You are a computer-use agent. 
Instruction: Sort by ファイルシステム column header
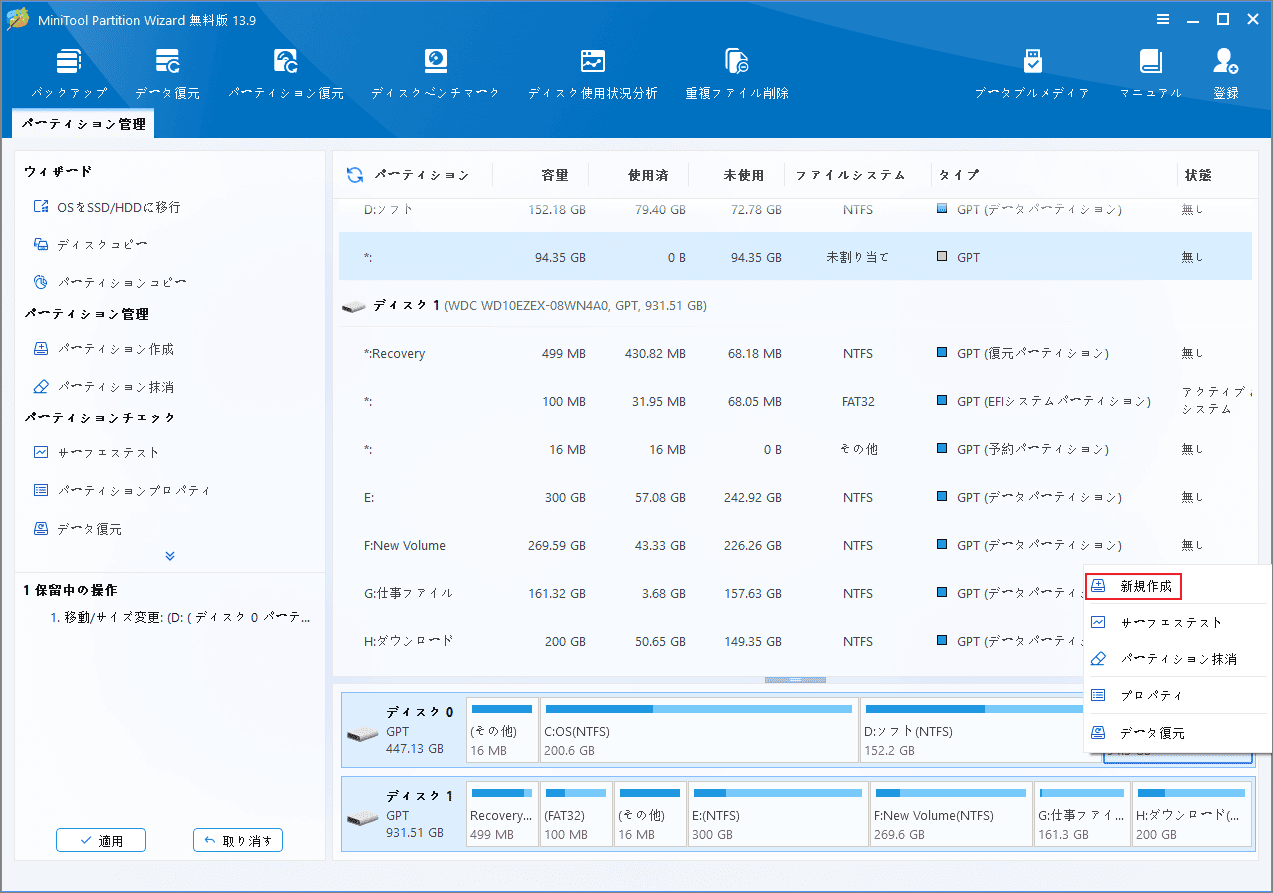(x=850, y=175)
